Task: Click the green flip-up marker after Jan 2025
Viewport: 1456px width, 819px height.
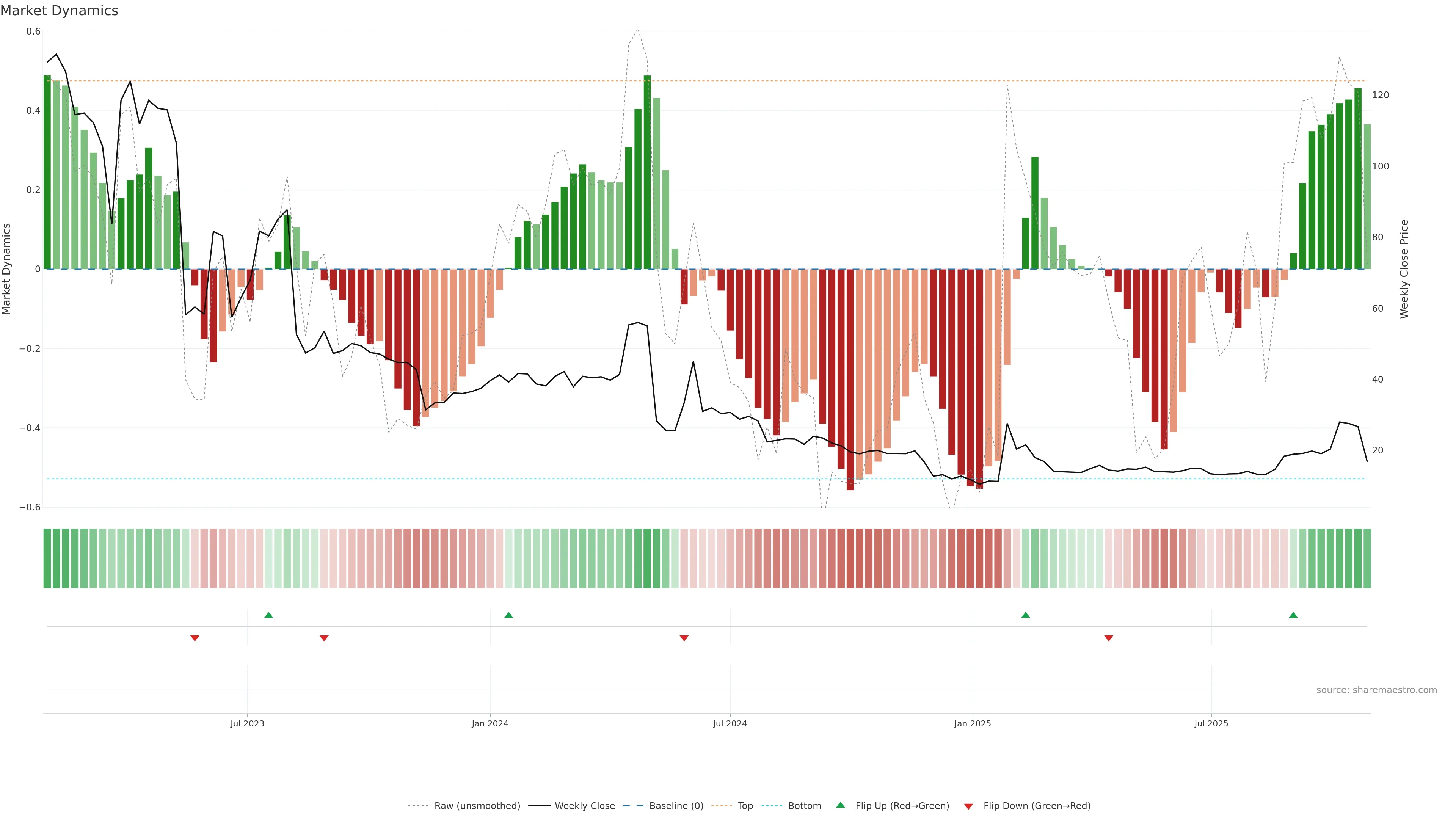Action: point(1025,615)
